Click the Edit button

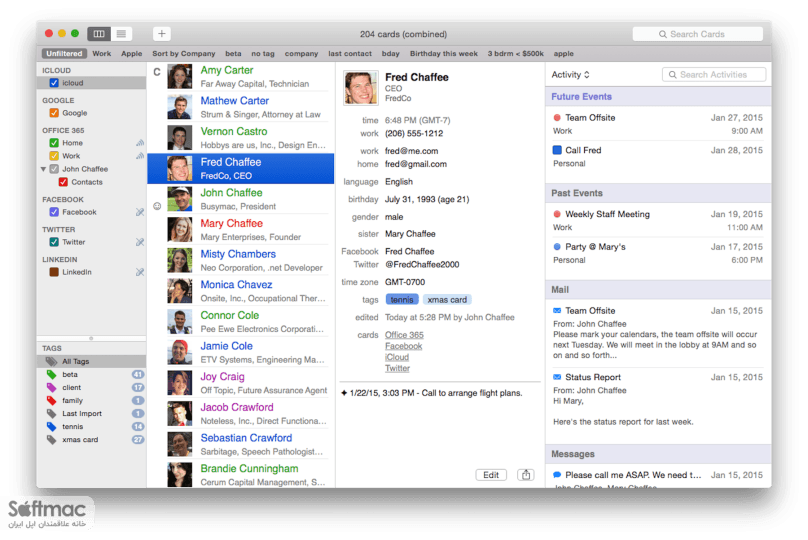coord(491,475)
